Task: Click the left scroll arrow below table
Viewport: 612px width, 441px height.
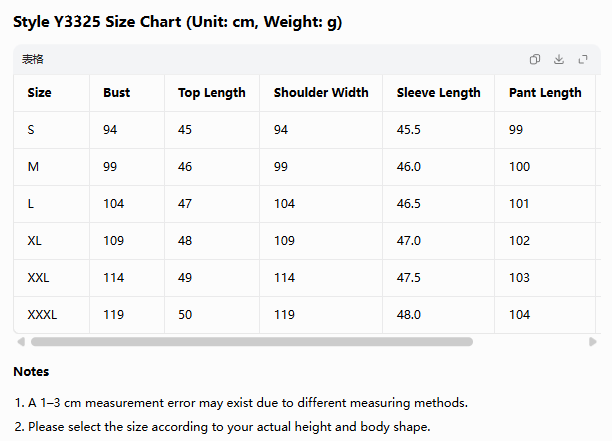Action: pyautogui.click(x=21, y=342)
